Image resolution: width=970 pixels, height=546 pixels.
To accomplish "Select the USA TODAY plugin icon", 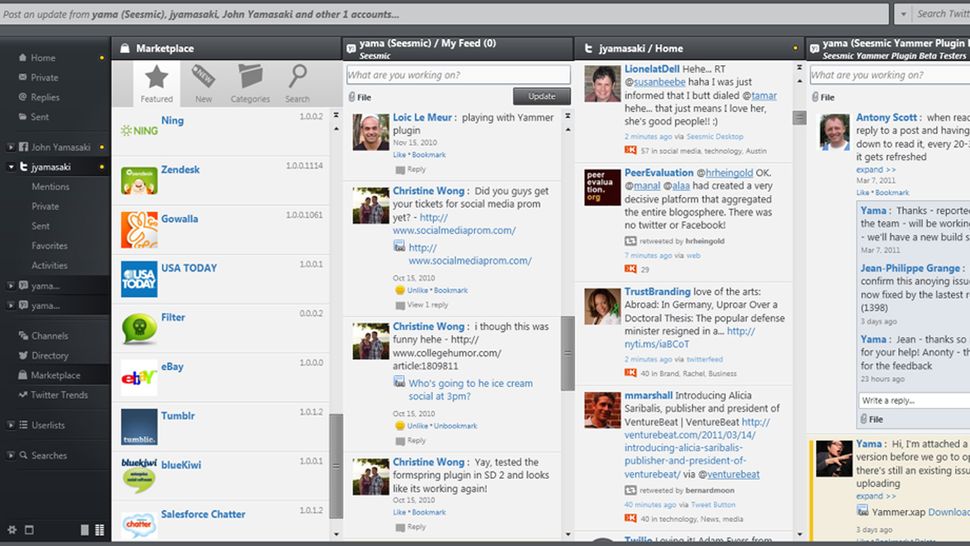I will pyautogui.click(x=139, y=279).
